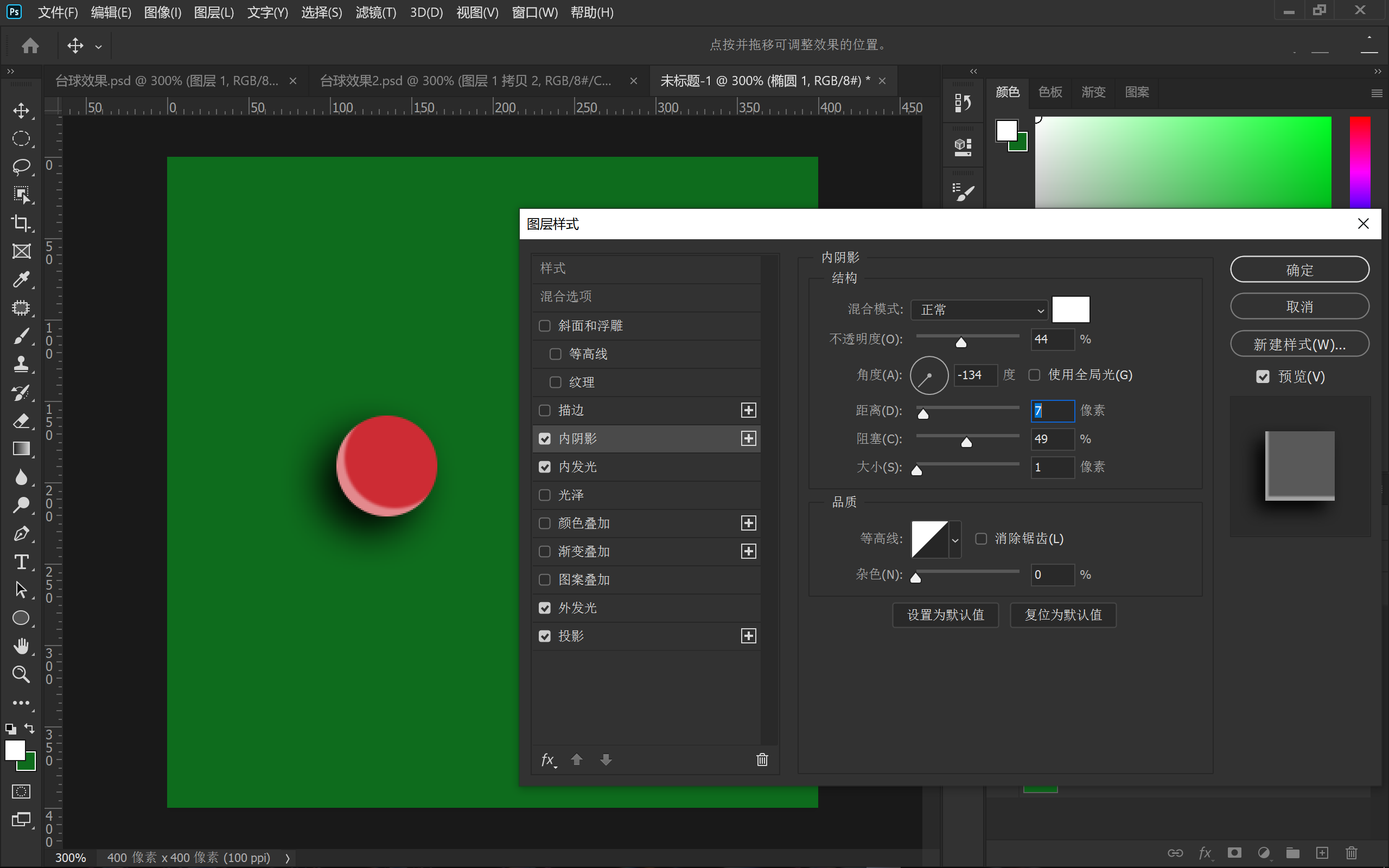Select the Ellipse shape tool

click(21, 618)
